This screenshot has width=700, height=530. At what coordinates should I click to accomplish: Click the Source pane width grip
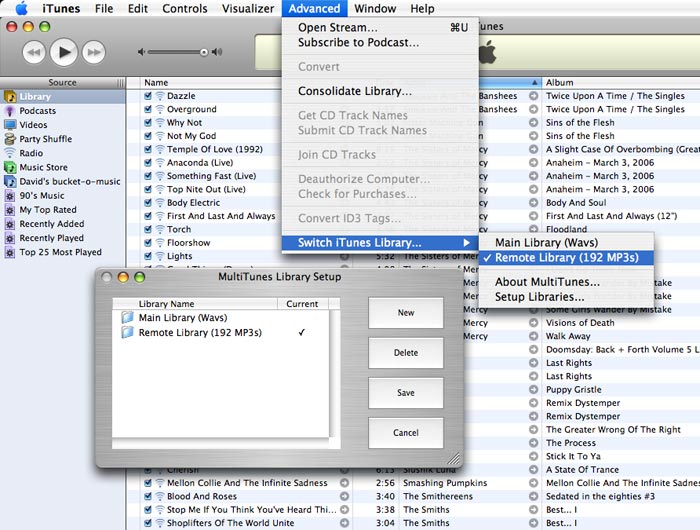[120, 83]
